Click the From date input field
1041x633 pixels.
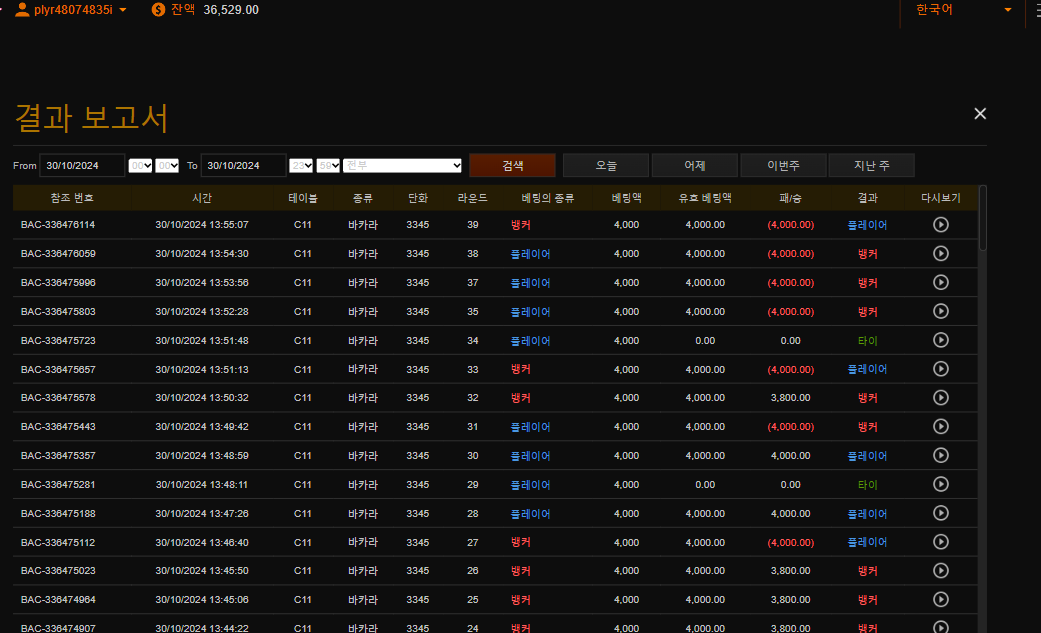click(82, 165)
